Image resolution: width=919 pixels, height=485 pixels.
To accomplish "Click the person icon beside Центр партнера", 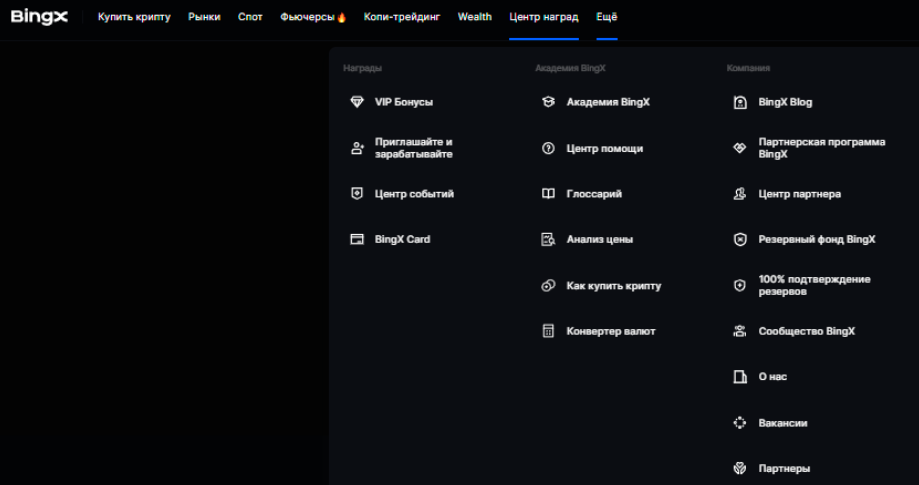I will [x=740, y=194].
